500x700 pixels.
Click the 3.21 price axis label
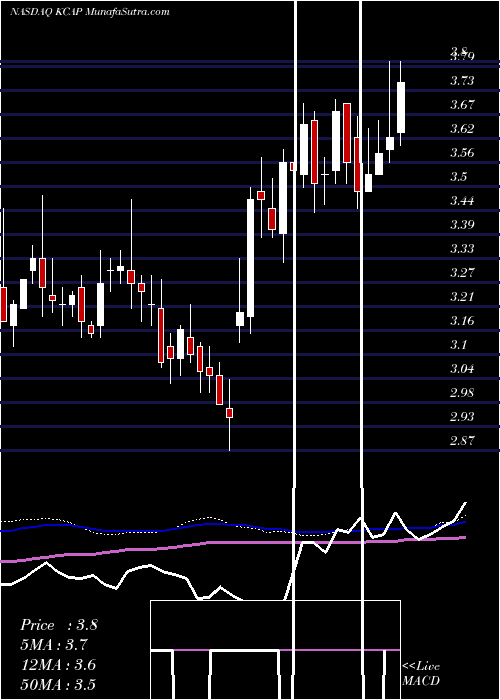pyautogui.click(x=462, y=297)
